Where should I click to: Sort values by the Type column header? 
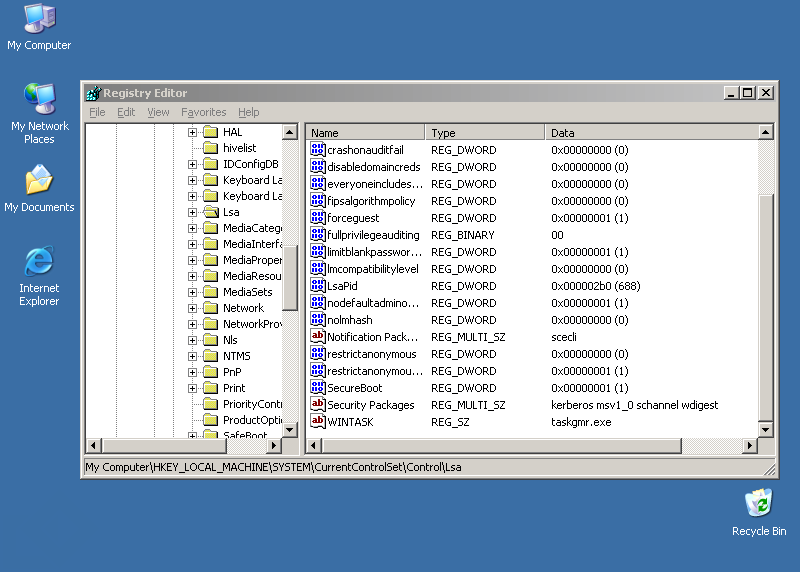tap(485, 133)
